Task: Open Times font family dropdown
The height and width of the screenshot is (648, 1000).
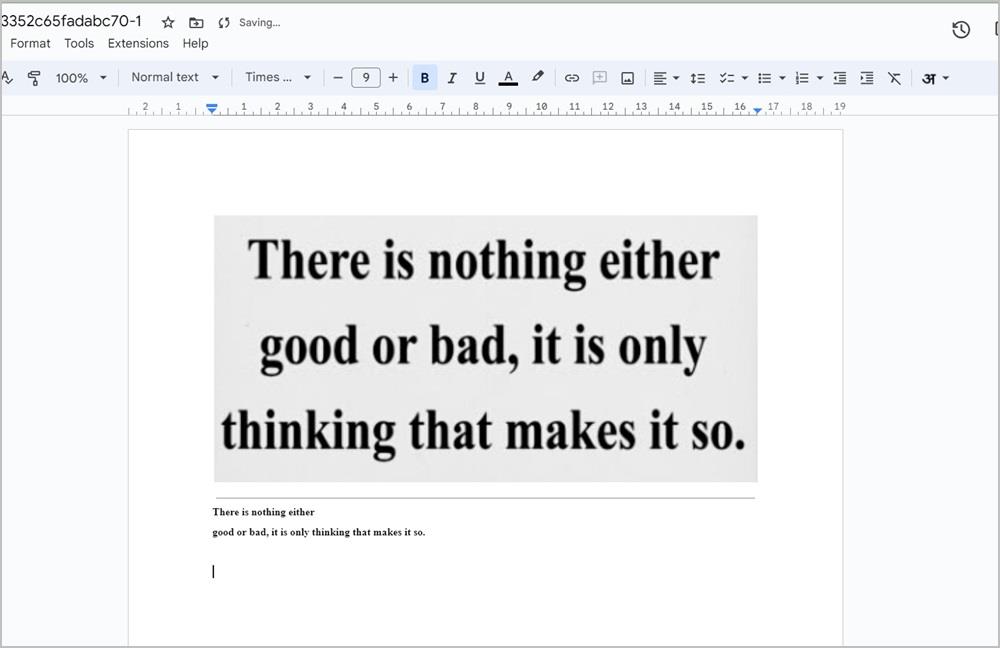Action: [278, 77]
